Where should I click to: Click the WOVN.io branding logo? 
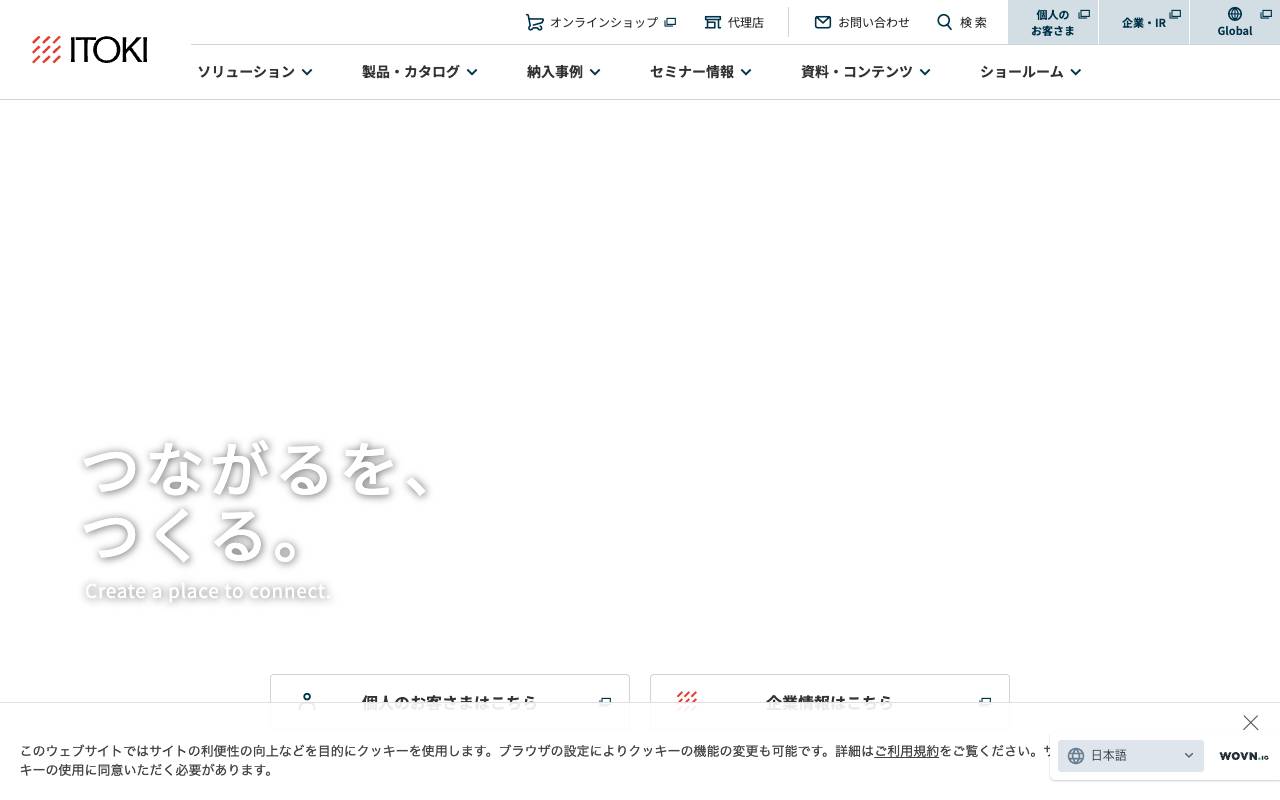click(1243, 756)
